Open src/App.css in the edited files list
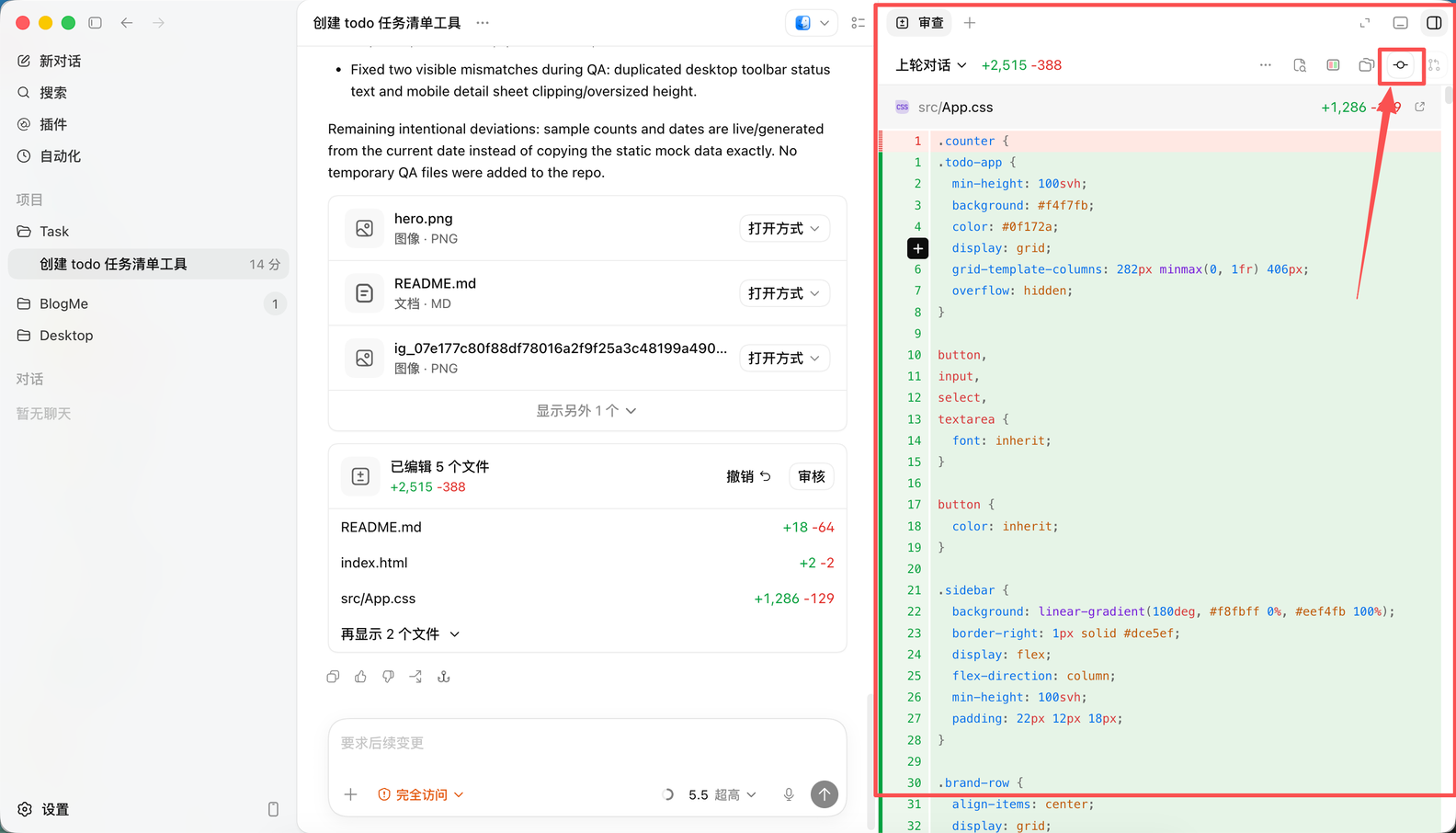This screenshot has width=1456, height=833. click(x=587, y=599)
